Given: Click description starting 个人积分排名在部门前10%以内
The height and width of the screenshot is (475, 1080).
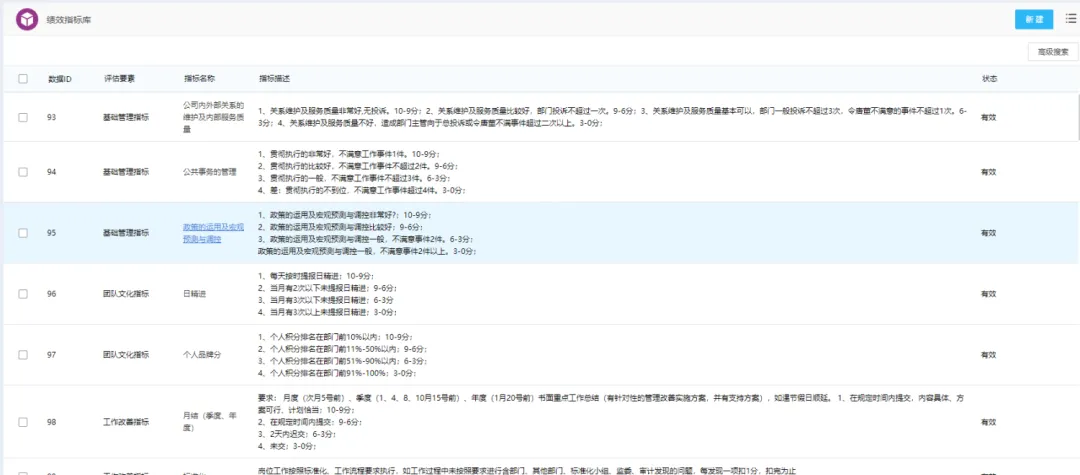Looking at the screenshot, I should pyautogui.click(x=340, y=355).
